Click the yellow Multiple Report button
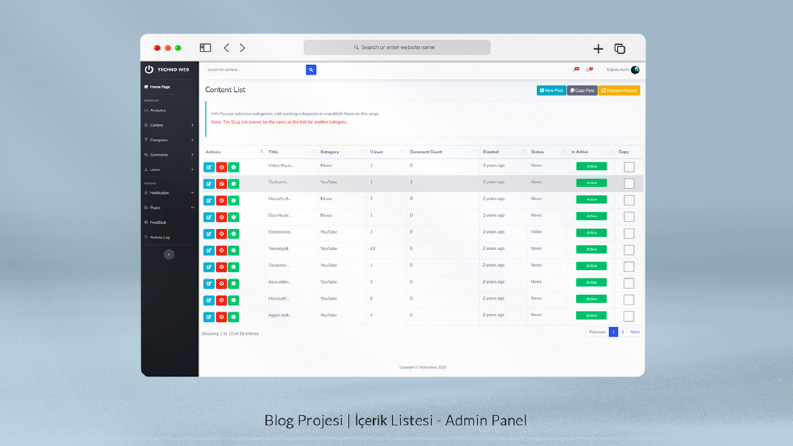Image resolution: width=793 pixels, height=446 pixels. click(x=620, y=91)
